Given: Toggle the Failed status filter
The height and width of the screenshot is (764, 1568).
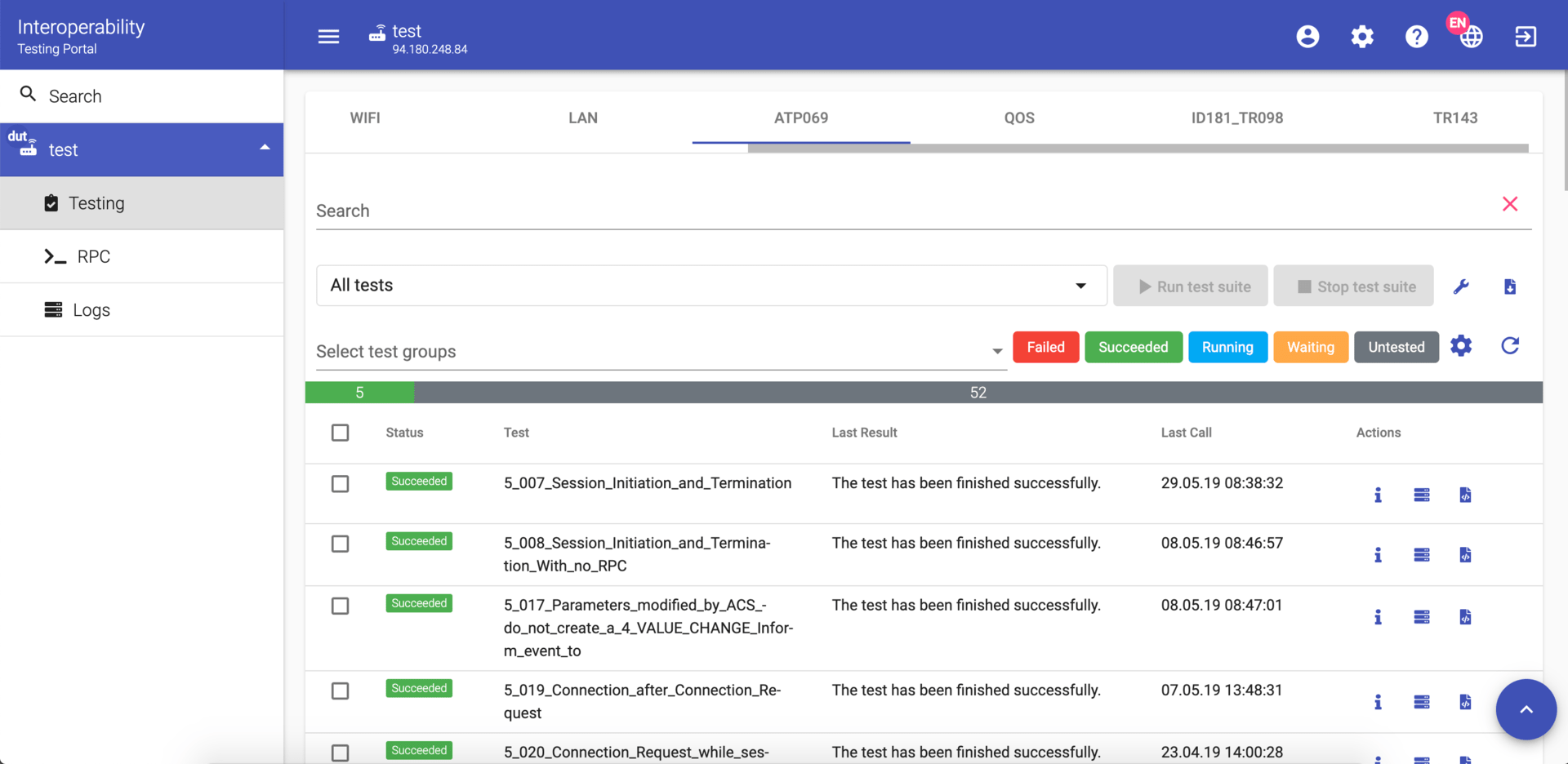Looking at the screenshot, I should click(1046, 347).
